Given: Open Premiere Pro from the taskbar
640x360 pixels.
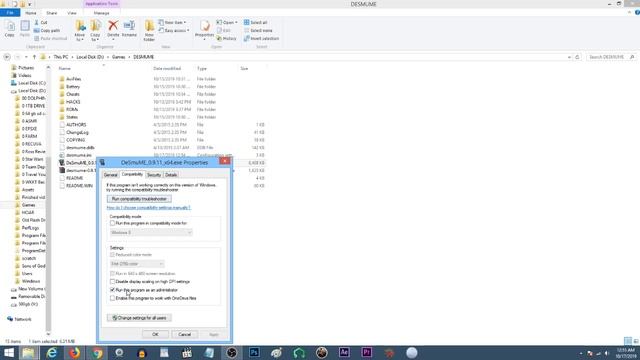Looking at the screenshot, I should [x=367, y=353].
